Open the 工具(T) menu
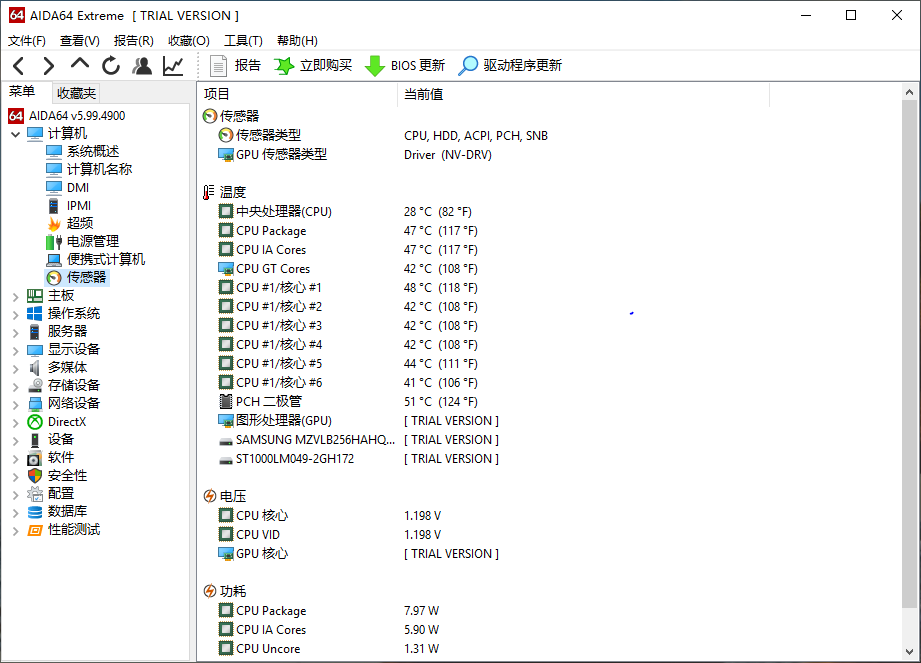The width and height of the screenshot is (921, 663). [243, 41]
